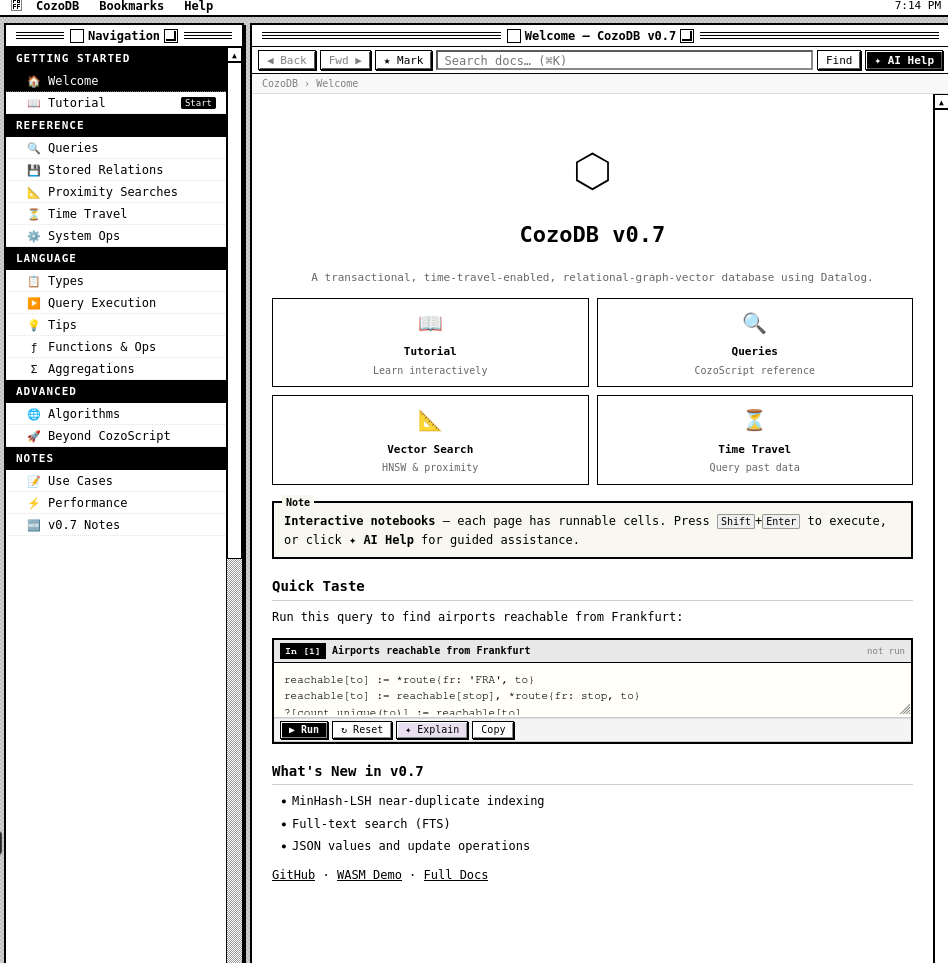Click the Stored Relations floppy disk icon
The width and height of the screenshot is (948, 963).
click(34, 170)
